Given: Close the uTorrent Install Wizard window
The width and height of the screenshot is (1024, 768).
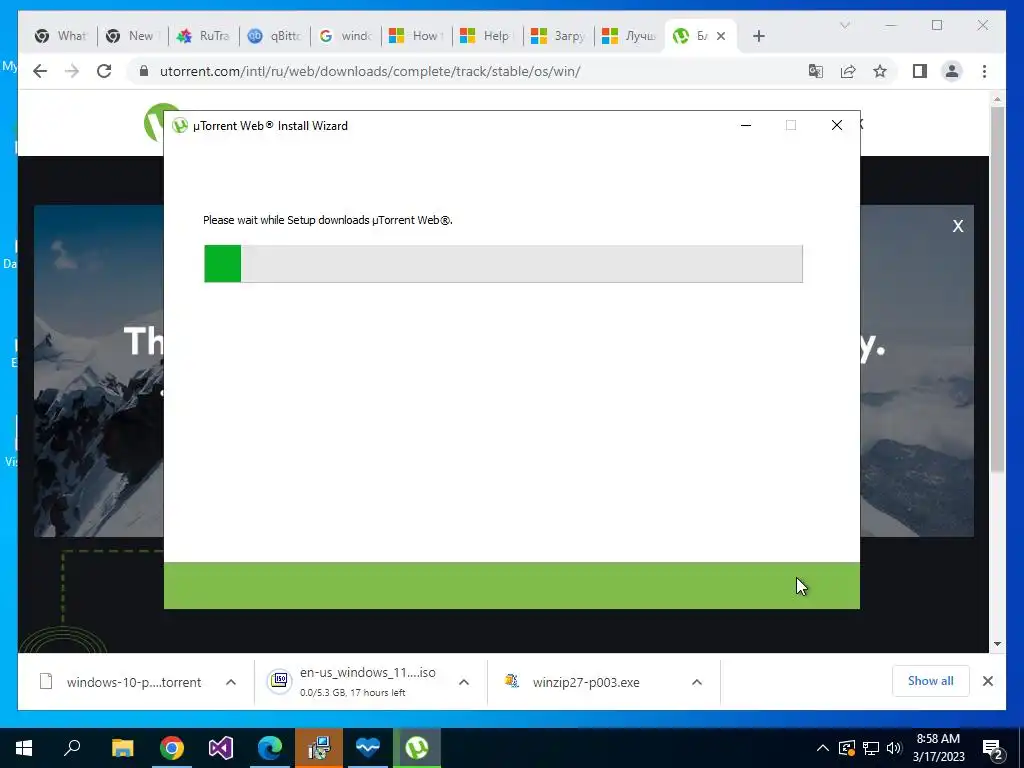Looking at the screenshot, I should coord(837,125).
